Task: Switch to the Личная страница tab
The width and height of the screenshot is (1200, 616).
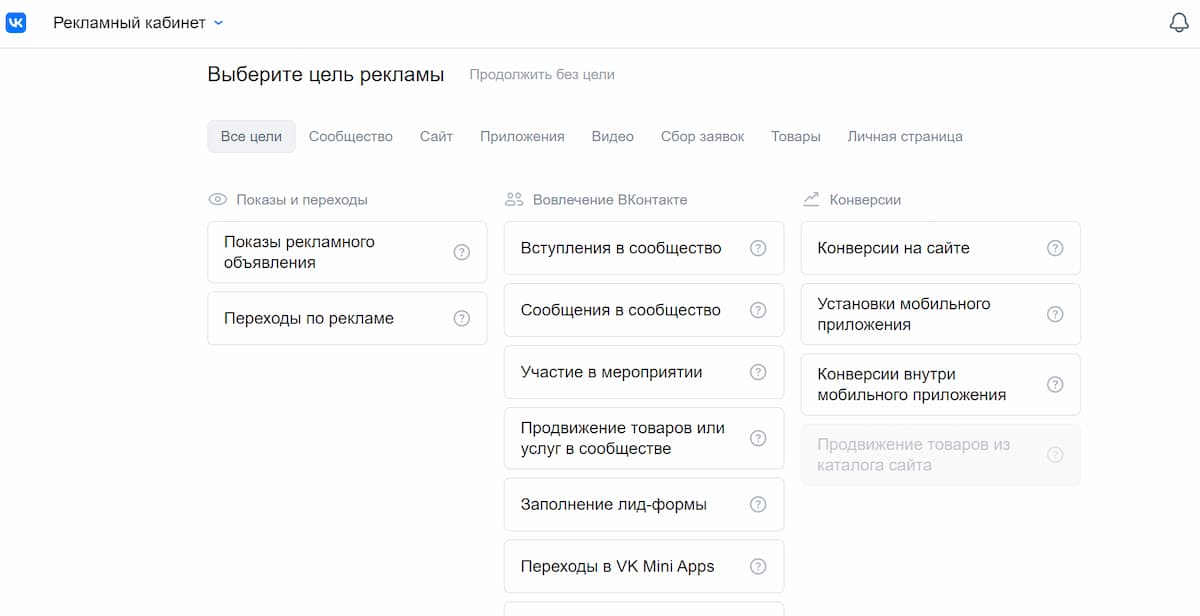Action: pos(905,136)
